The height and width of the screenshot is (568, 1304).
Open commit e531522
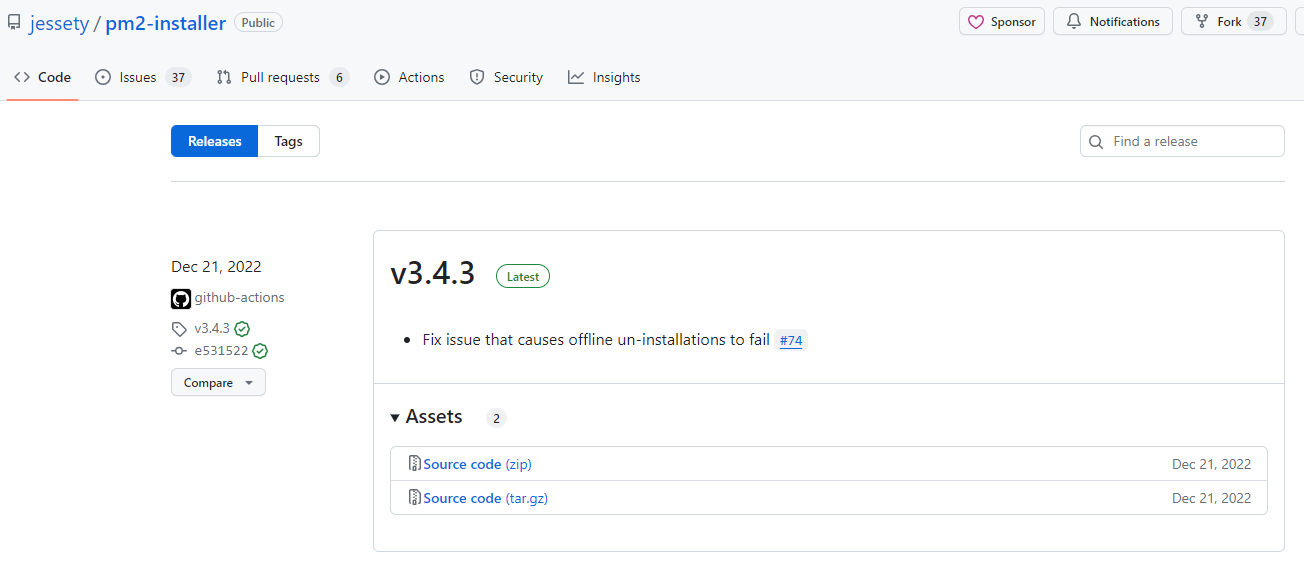pyautogui.click(x=221, y=351)
